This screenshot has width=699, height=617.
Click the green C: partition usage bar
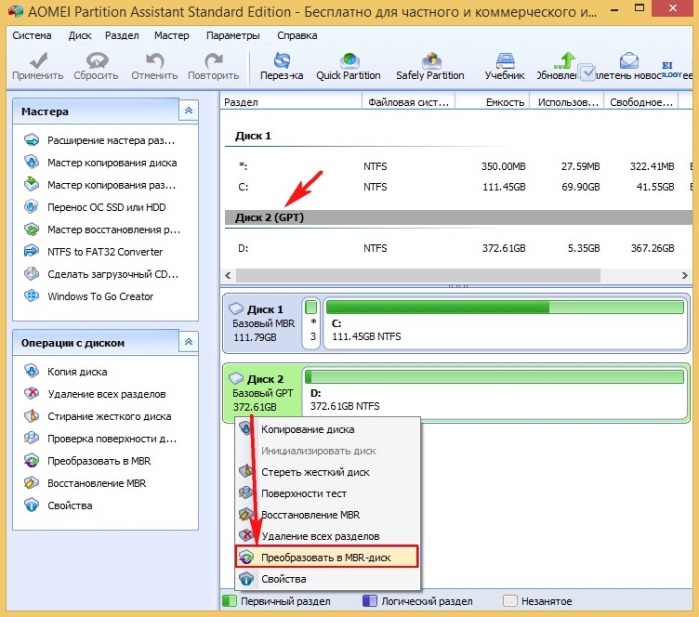(505, 307)
